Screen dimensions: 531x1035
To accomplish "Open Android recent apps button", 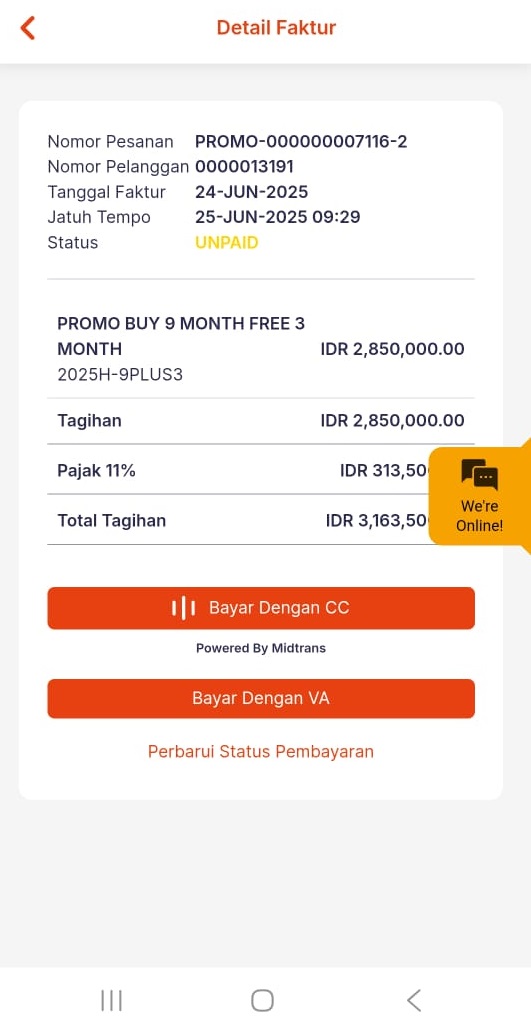I will (112, 1001).
